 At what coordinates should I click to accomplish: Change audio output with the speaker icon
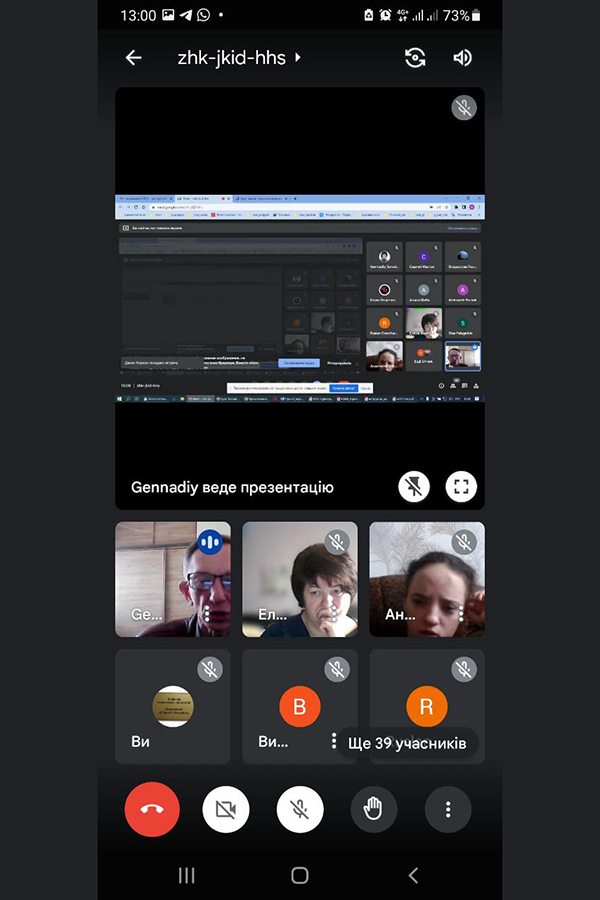463,57
